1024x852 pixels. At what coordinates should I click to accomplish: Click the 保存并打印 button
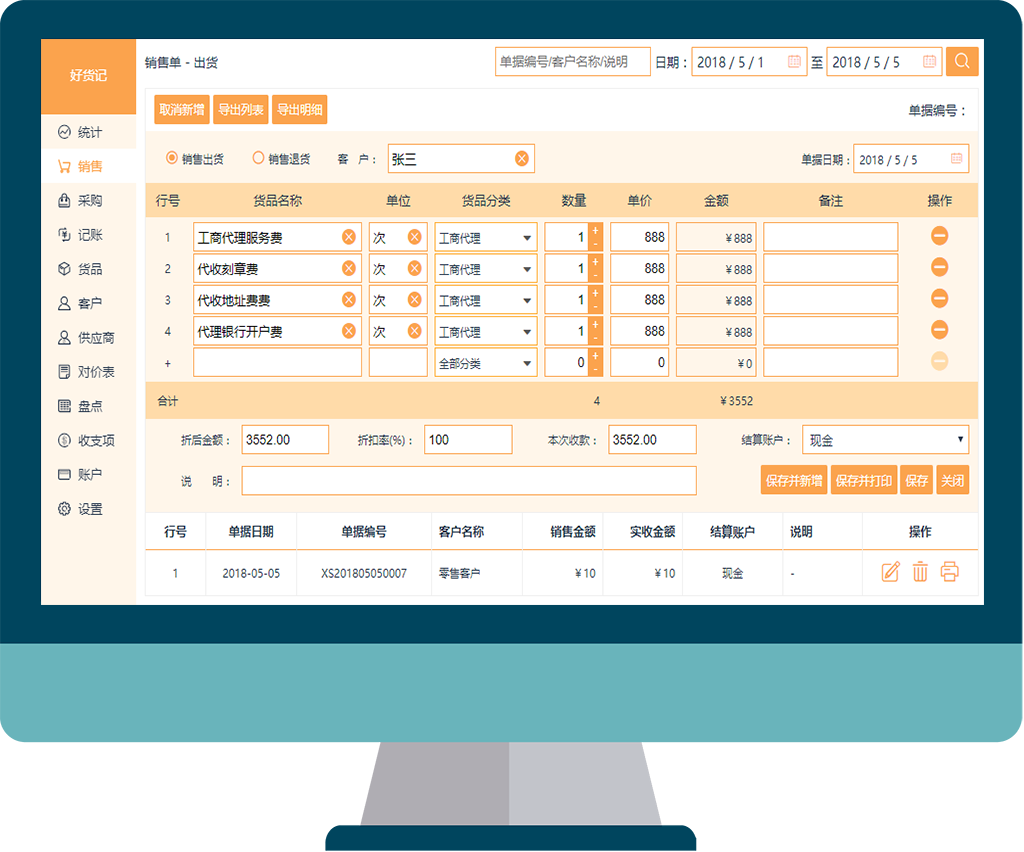864,481
